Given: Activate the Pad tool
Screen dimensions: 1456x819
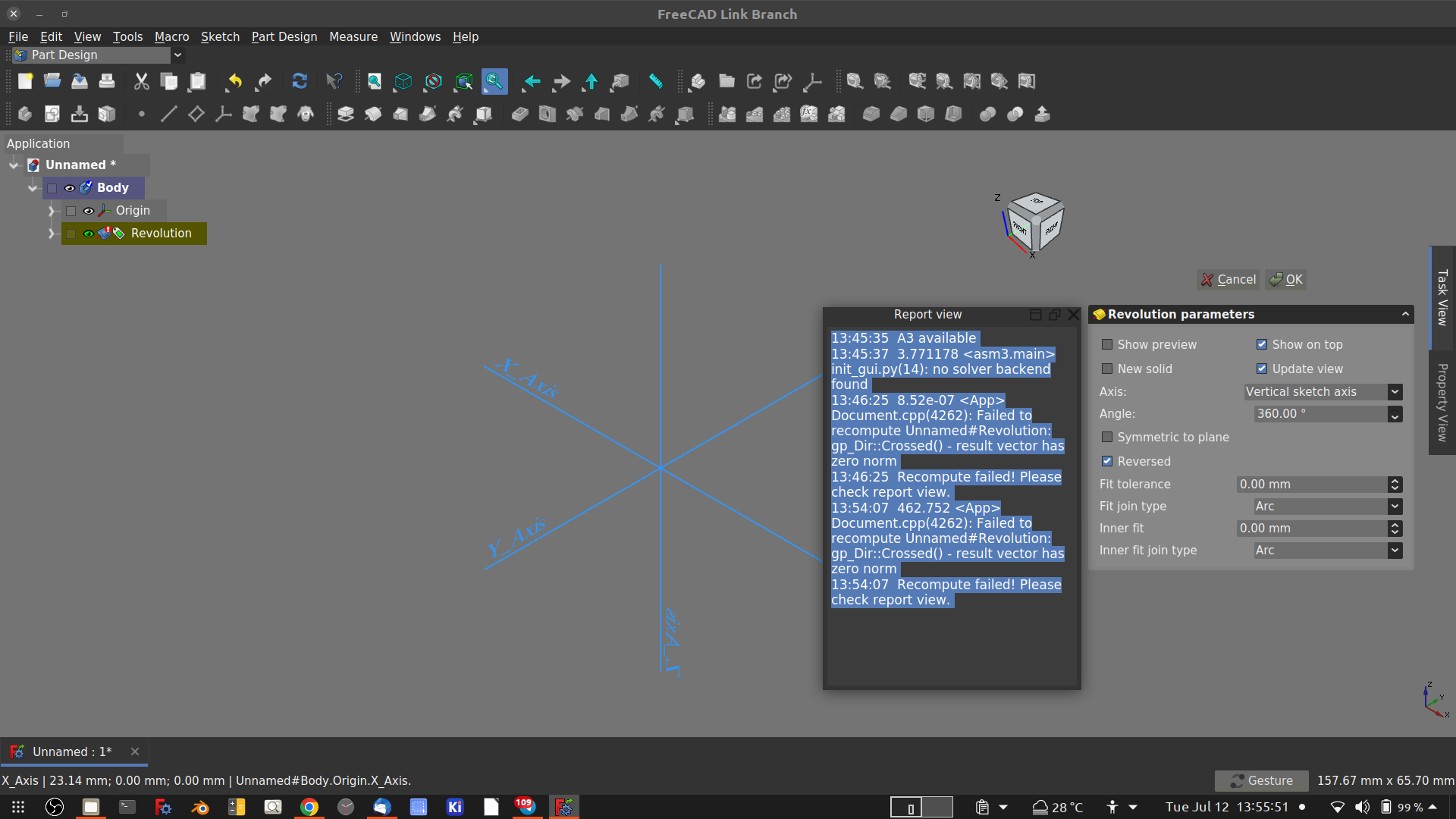Looking at the screenshot, I should coord(346,114).
